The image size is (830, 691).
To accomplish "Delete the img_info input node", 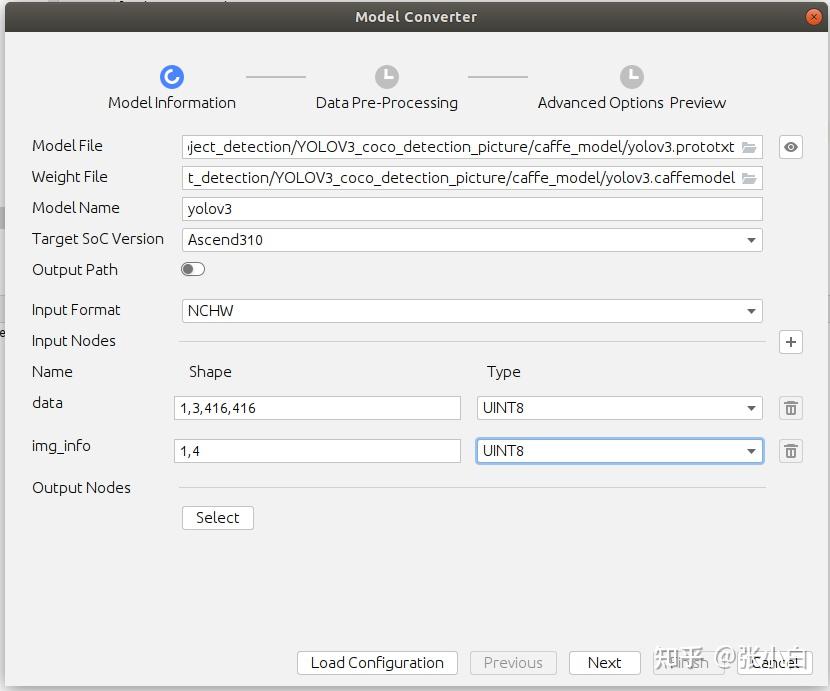I will click(791, 451).
